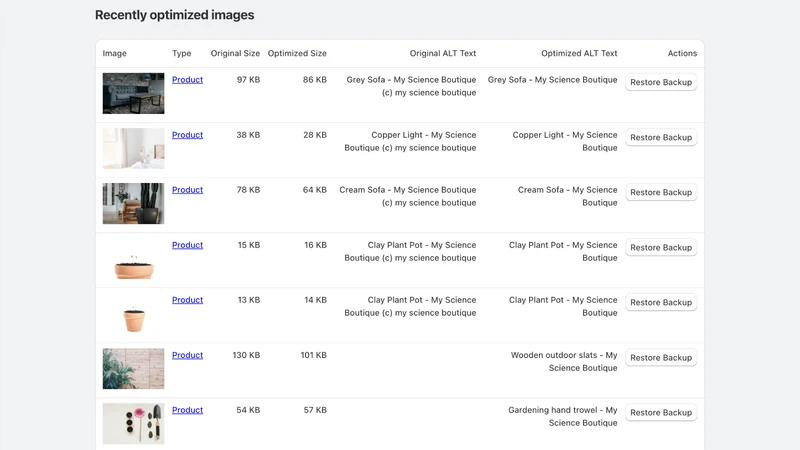Click the Optimized ALT Text column header
The width and height of the screenshot is (800, 450).
click(579, 53)
